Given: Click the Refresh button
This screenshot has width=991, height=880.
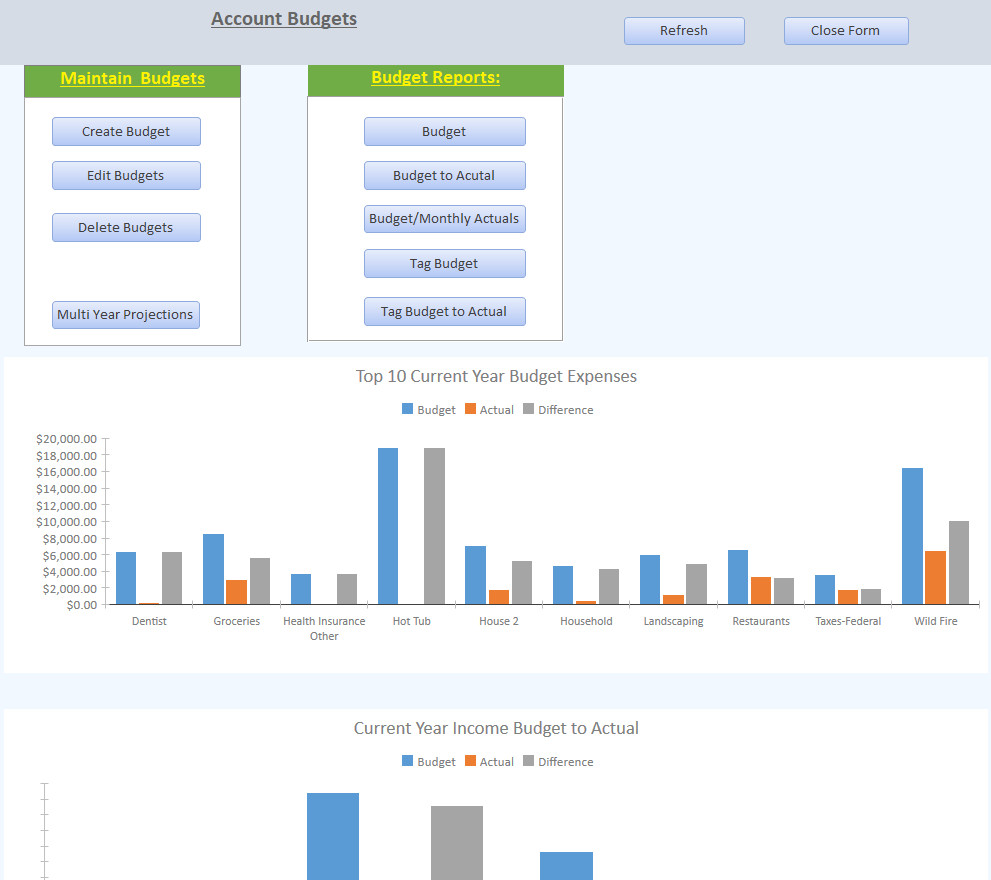Looking at the screenshot, I should tap(684, 30).
